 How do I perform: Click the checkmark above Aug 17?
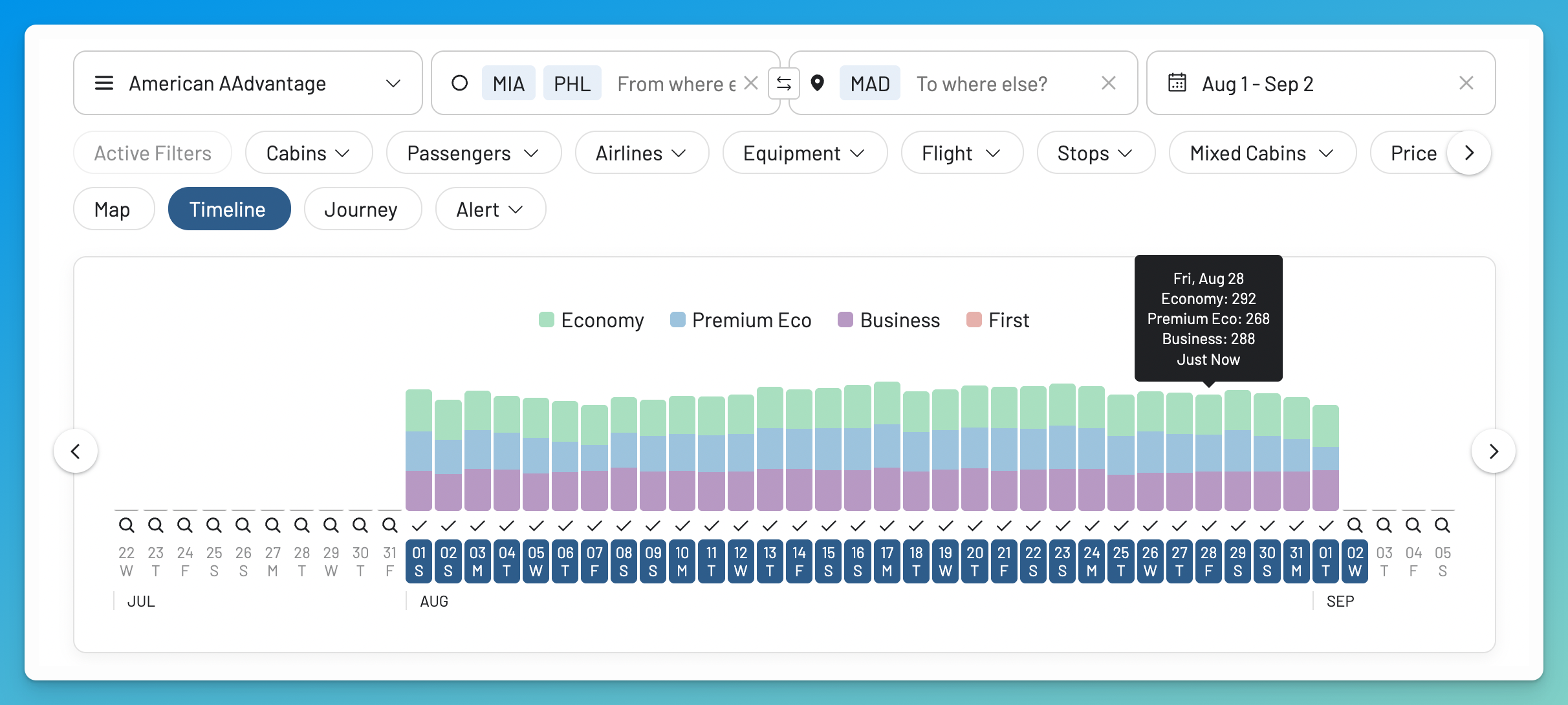(x=887, y=525)
